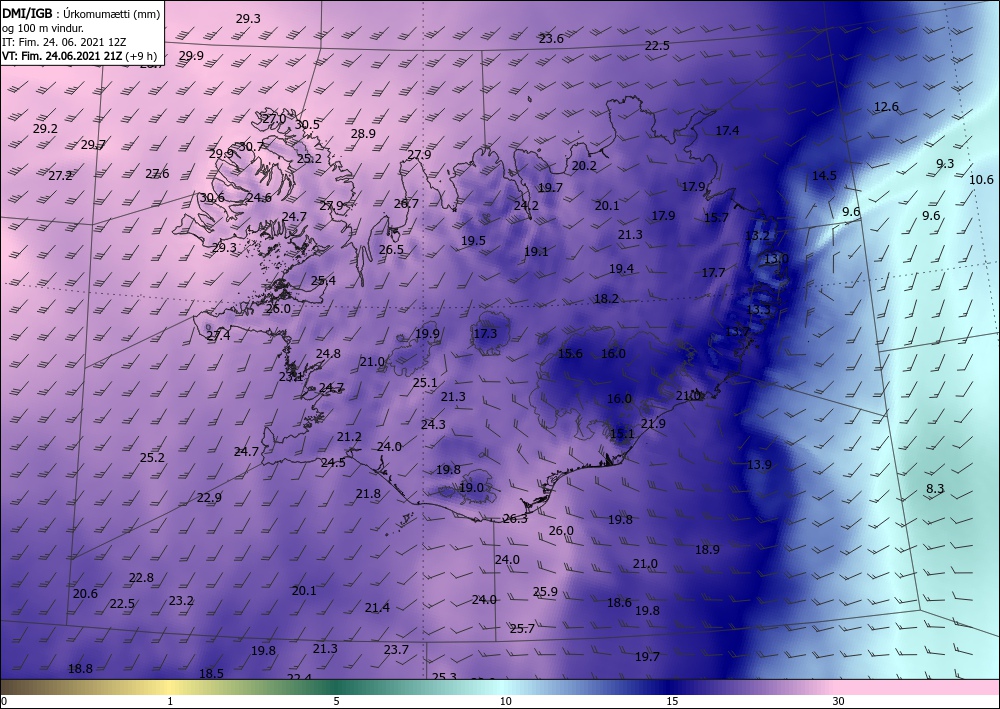
Task: Click the 20.2 map value
Action: [584, 166]
